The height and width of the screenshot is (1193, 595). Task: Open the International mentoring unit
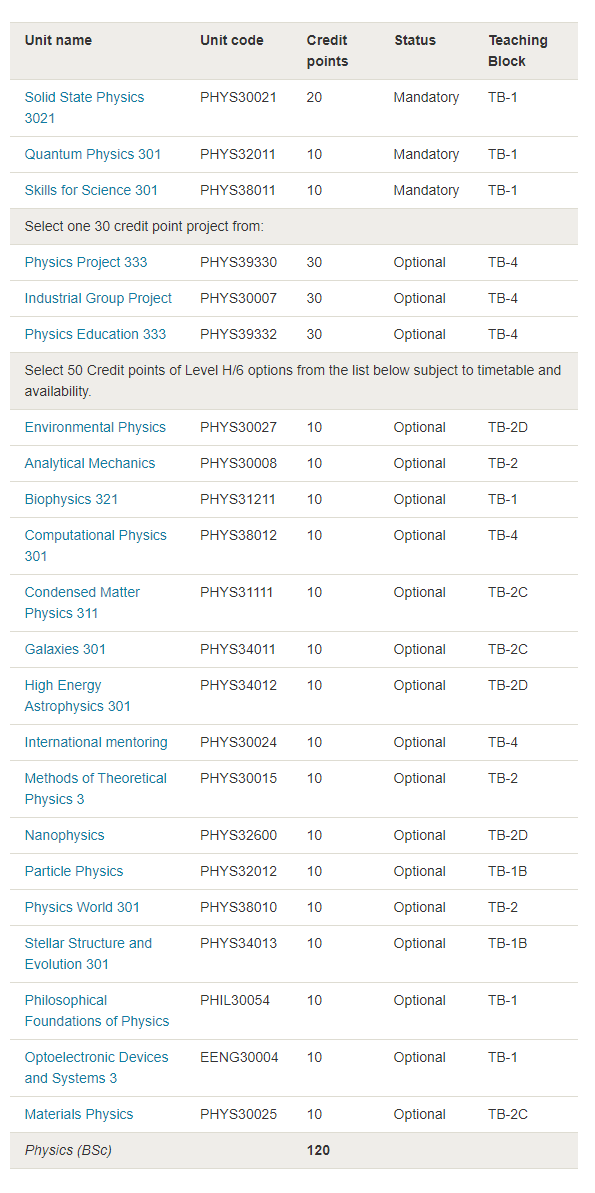tap(96, 743)
